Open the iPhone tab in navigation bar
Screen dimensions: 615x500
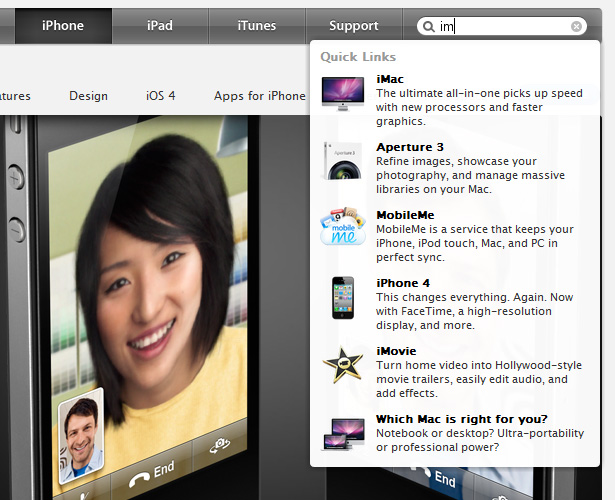(x=63, y=26)
